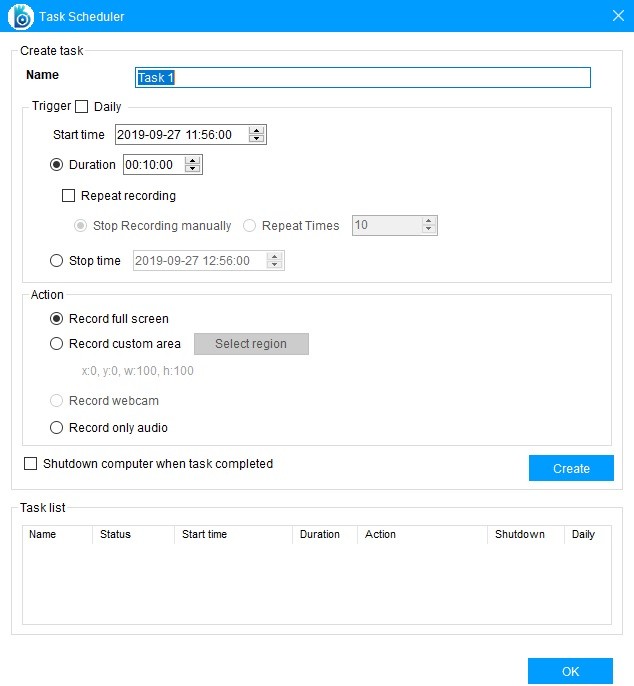Viewport: 634px width, 686px height.
Task: Increase Duration using the up spinner
Action: 193,160
